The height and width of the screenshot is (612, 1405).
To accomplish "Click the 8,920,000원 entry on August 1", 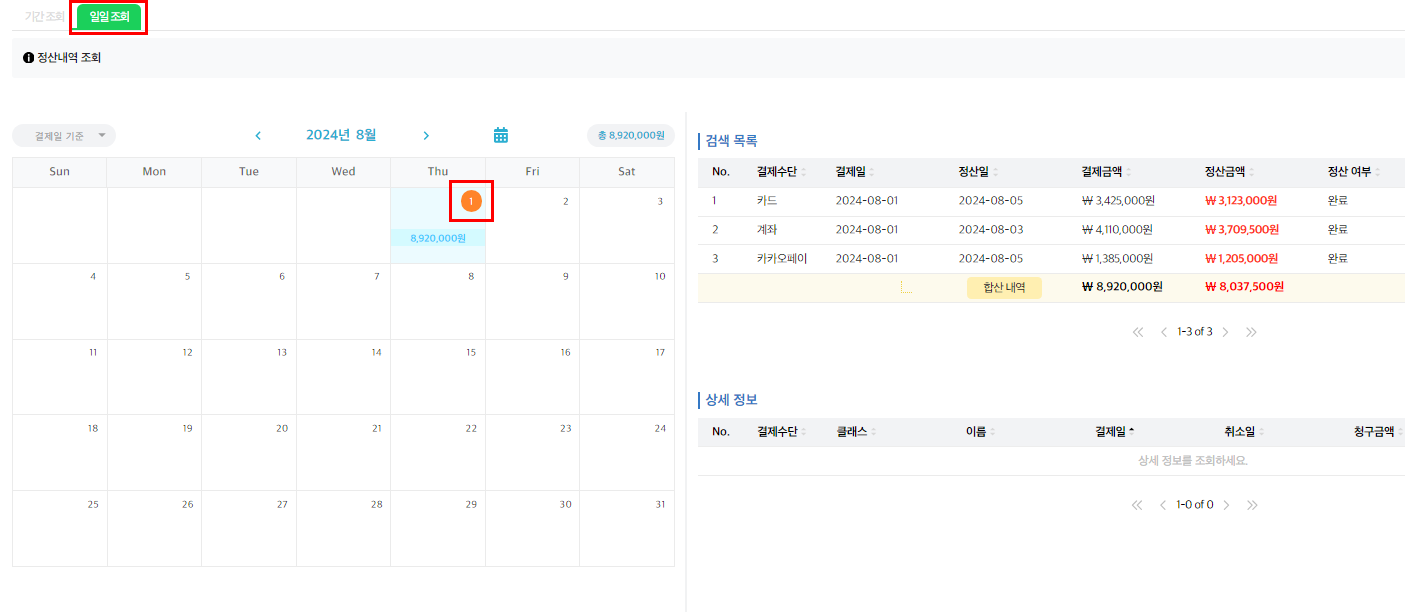I will point(438,238).
